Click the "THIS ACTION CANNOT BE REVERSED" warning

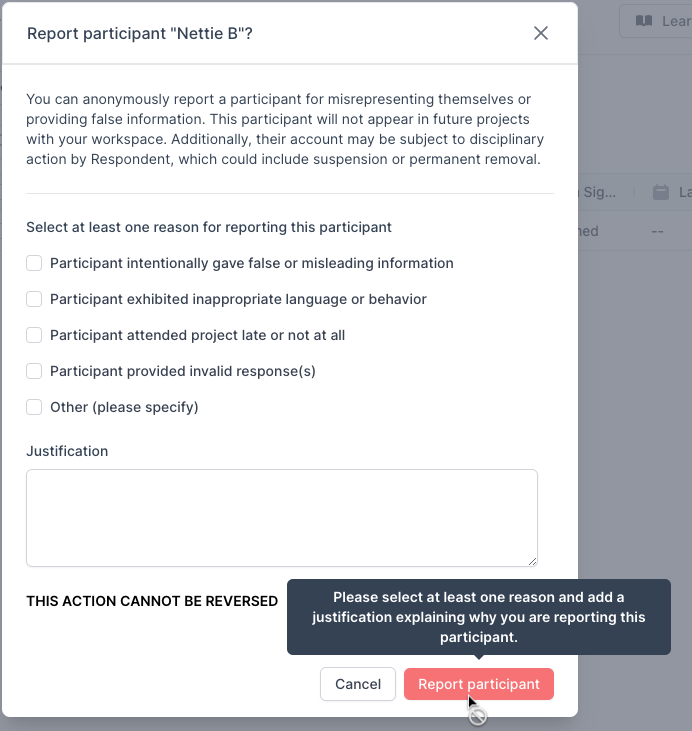(152, 601)
